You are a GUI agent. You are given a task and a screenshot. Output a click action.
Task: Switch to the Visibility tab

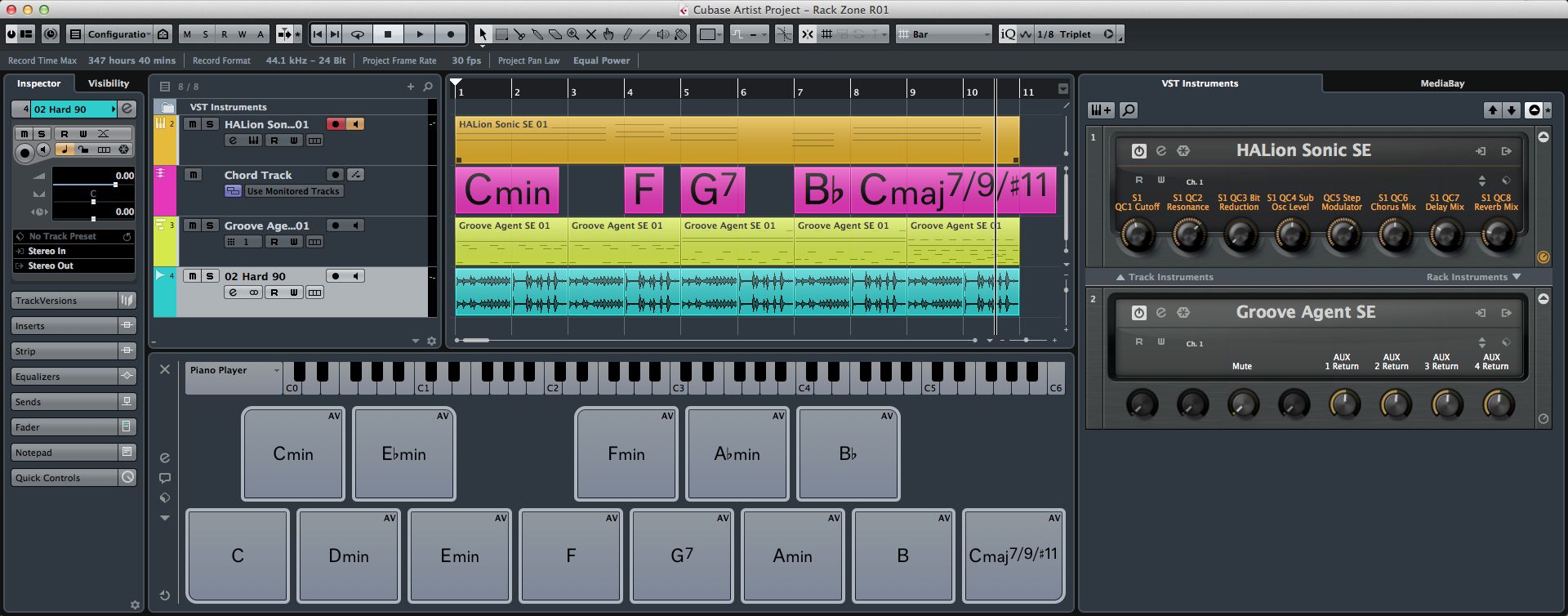pyautogui.click(x=109, y=83)
